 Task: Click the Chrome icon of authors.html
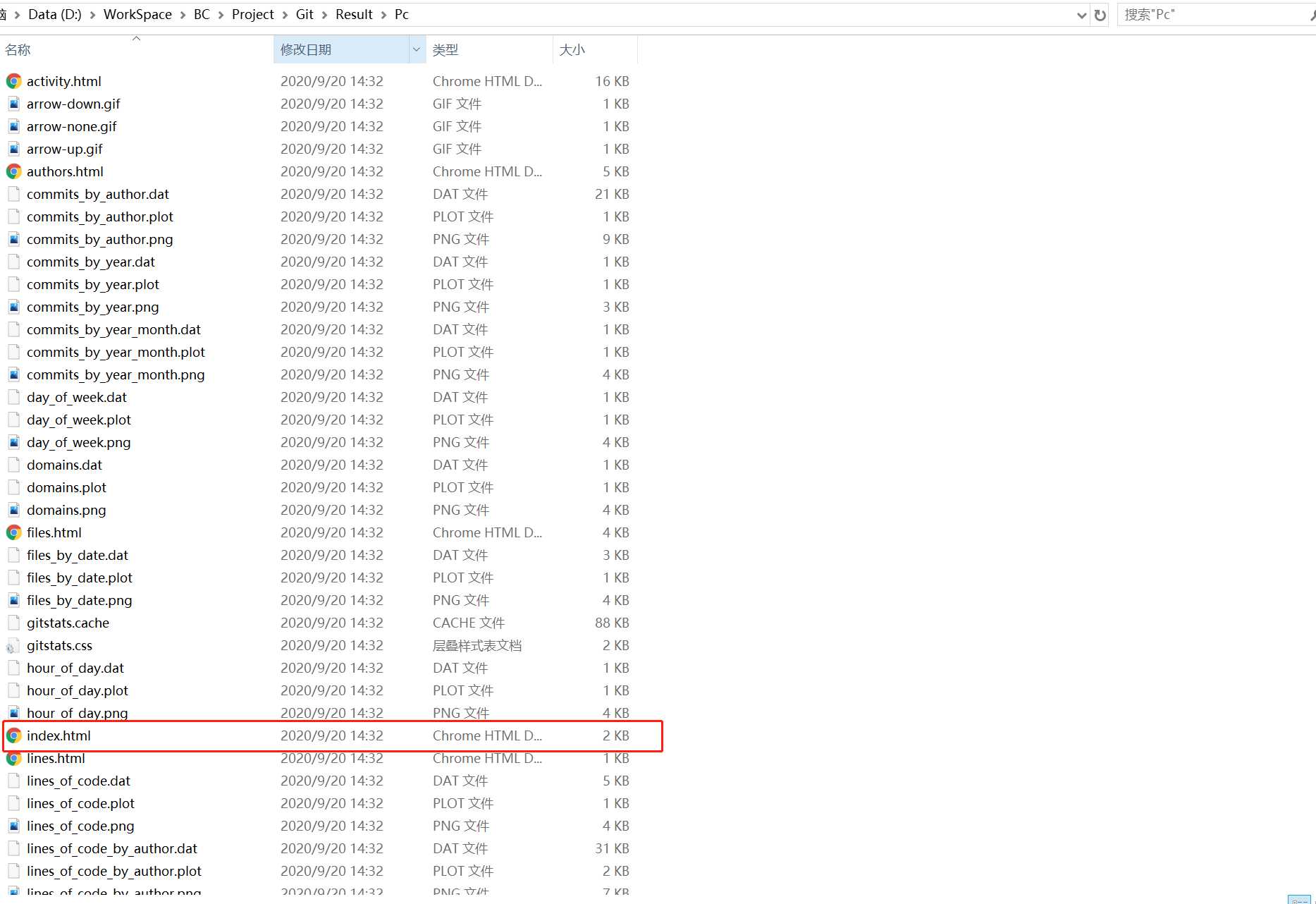[x=13, y=171]
